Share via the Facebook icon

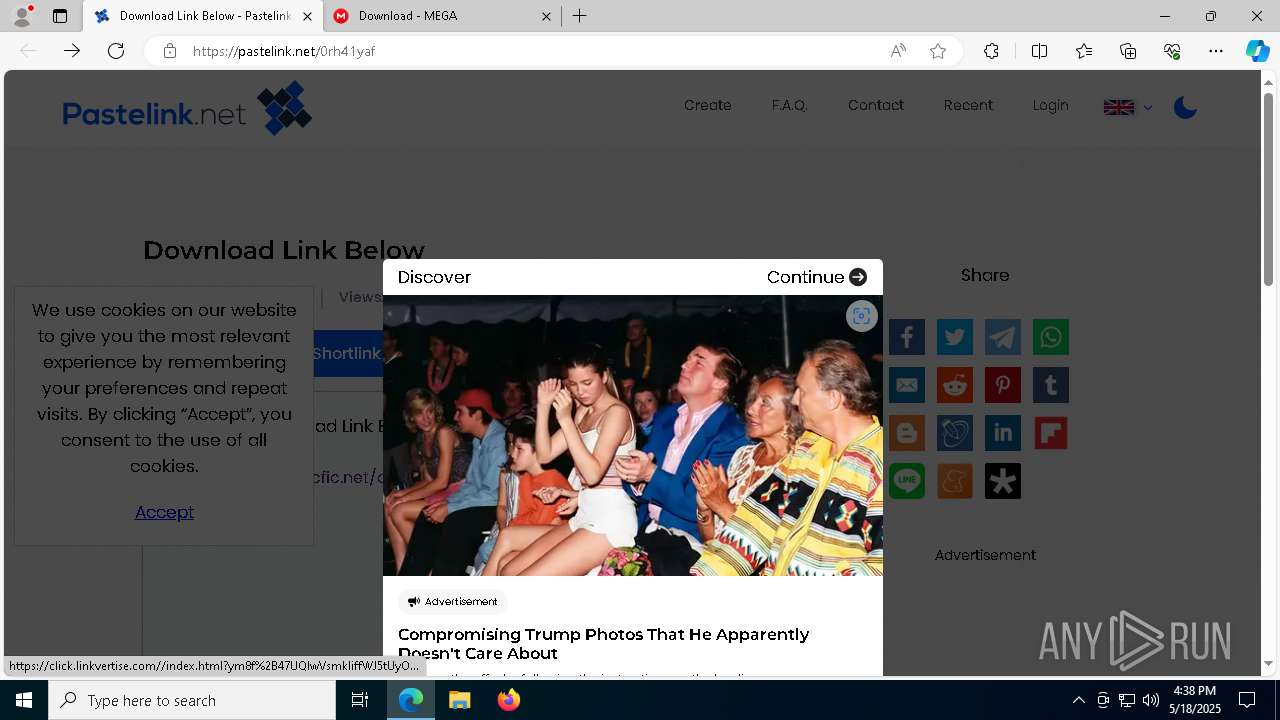pyautogui.click(x=907, y=337)
